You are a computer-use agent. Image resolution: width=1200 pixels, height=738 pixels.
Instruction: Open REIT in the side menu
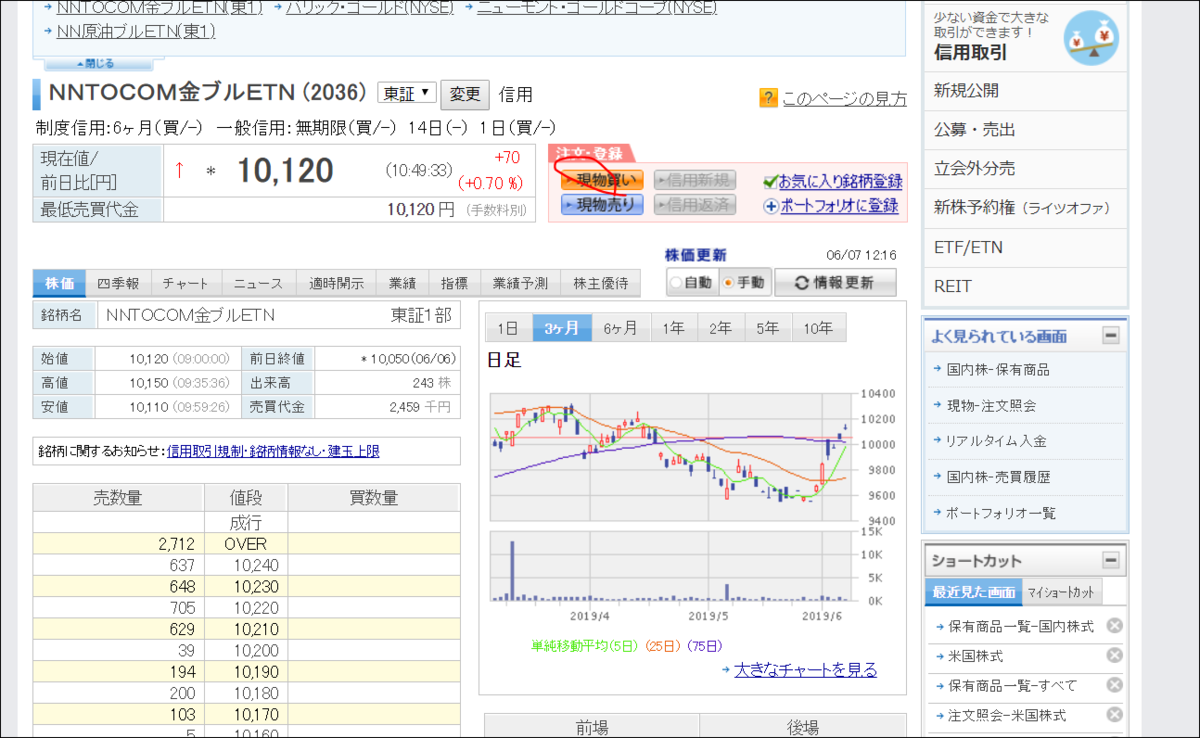pos(1026,286)
